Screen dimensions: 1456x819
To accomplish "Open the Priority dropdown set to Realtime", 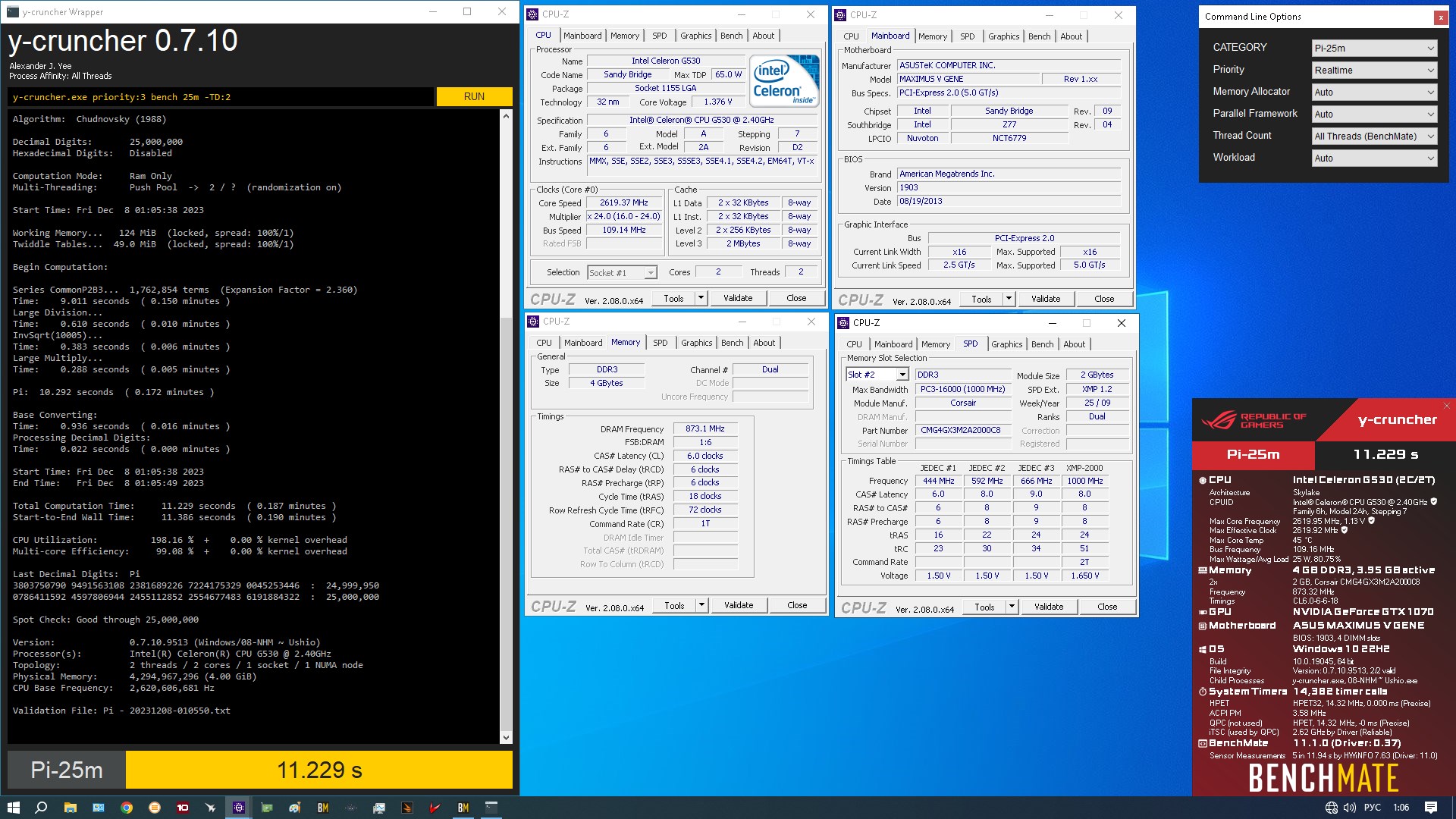I will click(1374, 70).
